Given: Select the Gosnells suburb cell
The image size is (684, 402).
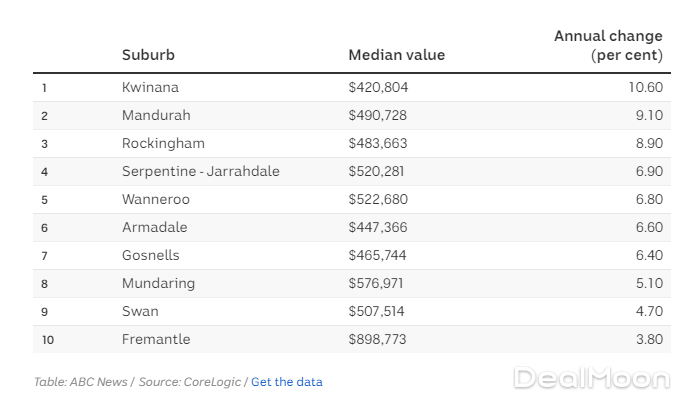Looking at the screenshot, I should click(x=153, y=255).
